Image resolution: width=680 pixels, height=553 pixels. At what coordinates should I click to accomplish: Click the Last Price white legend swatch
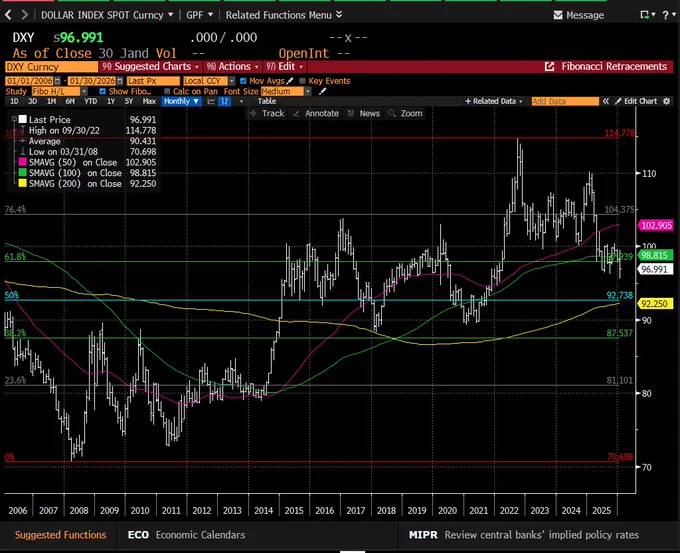click(x=23, y=119)
